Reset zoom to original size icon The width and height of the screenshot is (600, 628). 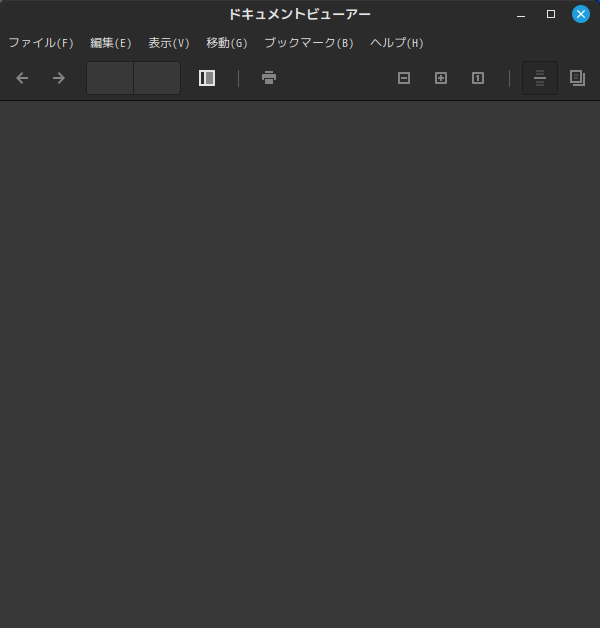pyautogui.click(x=478, y=78)
